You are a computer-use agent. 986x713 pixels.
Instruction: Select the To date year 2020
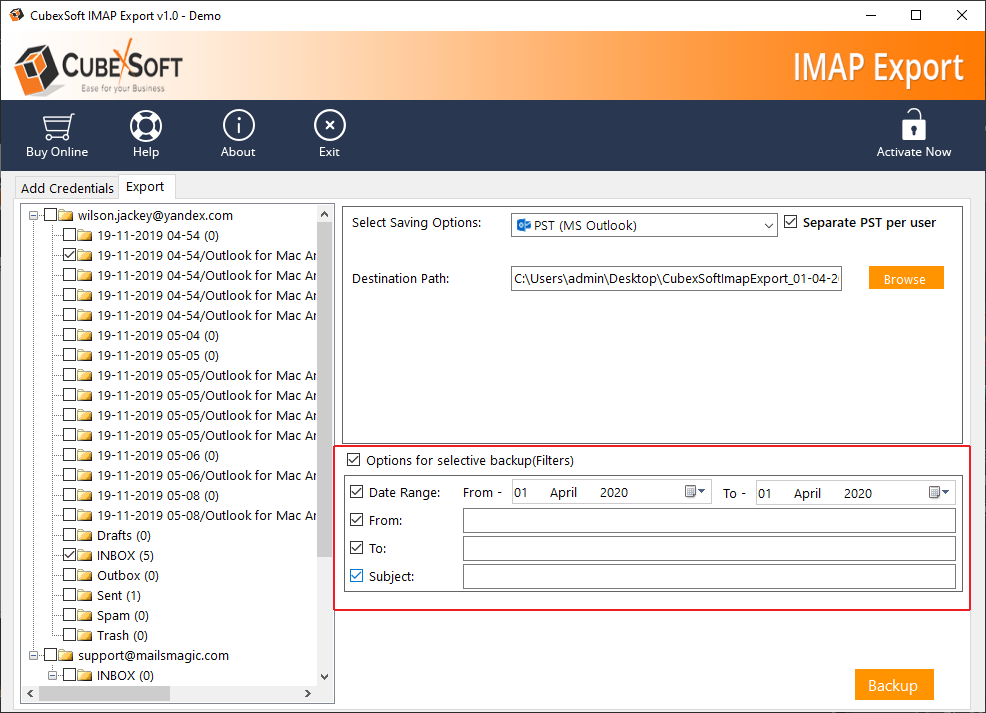(x=858, y=493)
